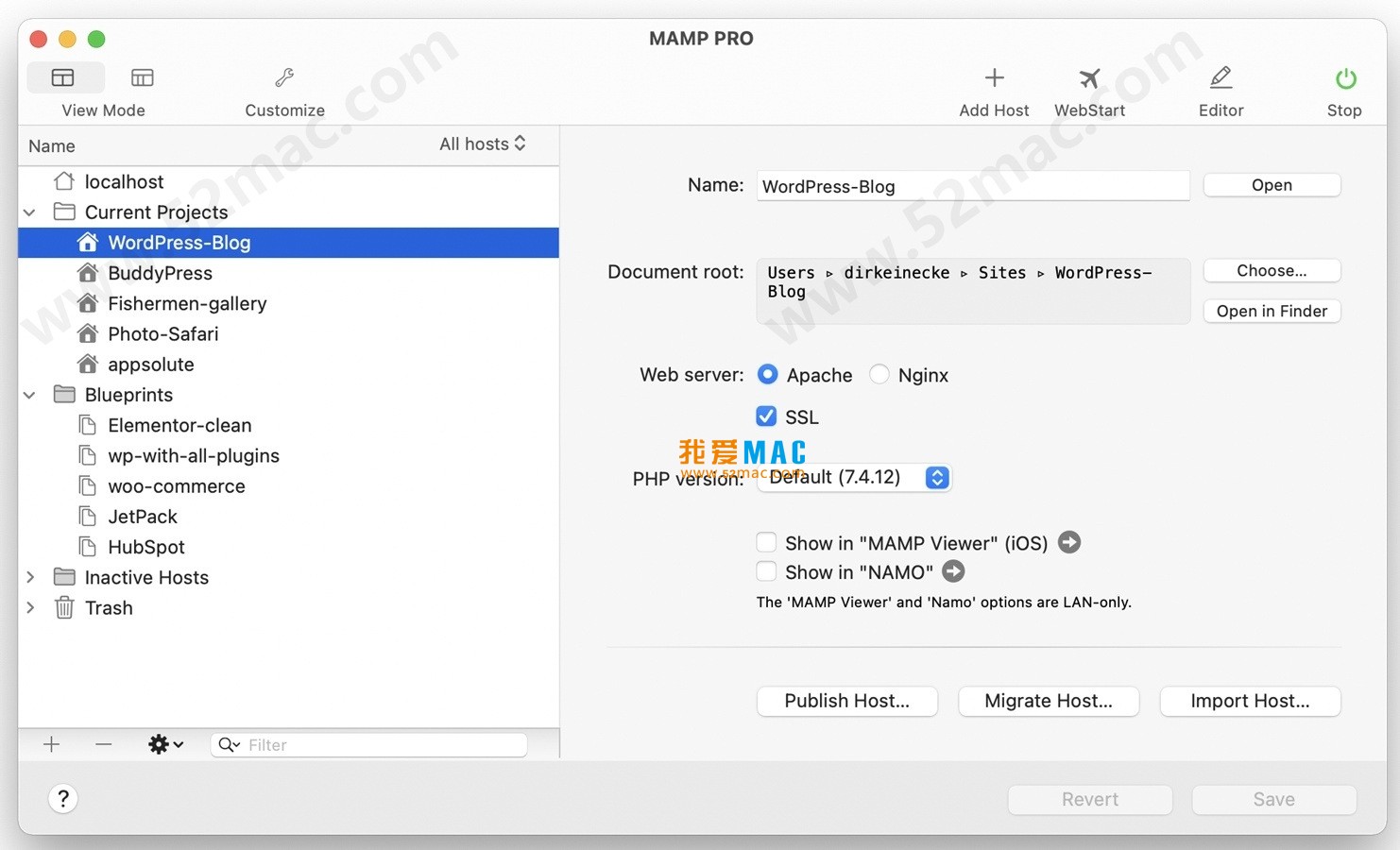Screen dimensions: 1400x850
Task: Select the Photo-Safari host name
Action: tap(163, 333)
